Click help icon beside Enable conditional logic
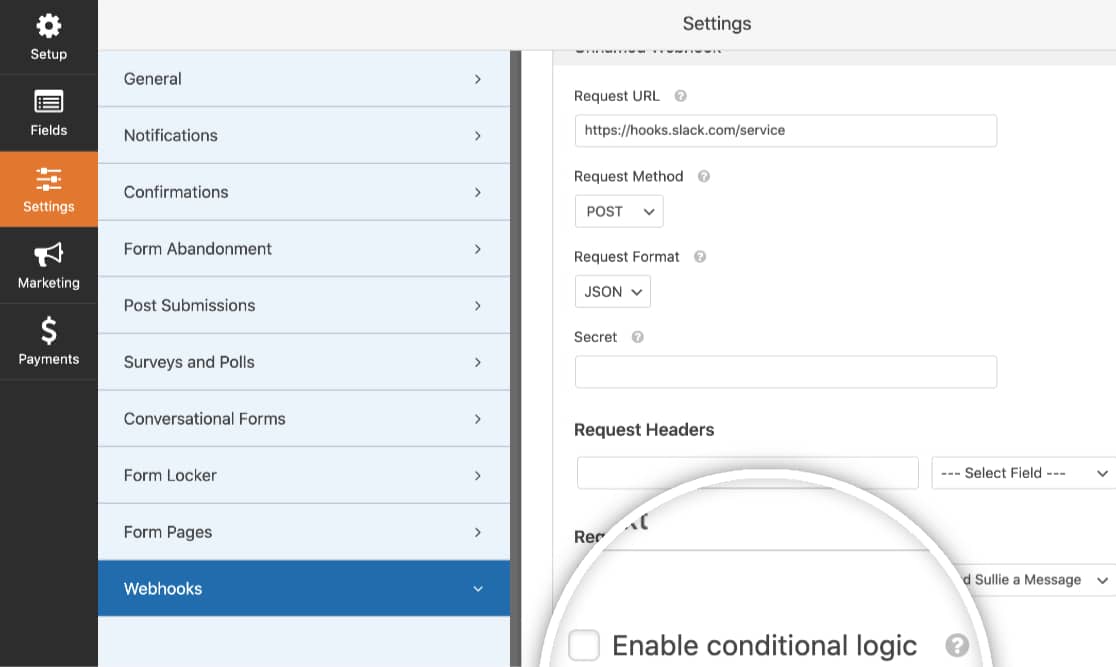Viewport: 1116px width, 667px height. click(957, 646)
